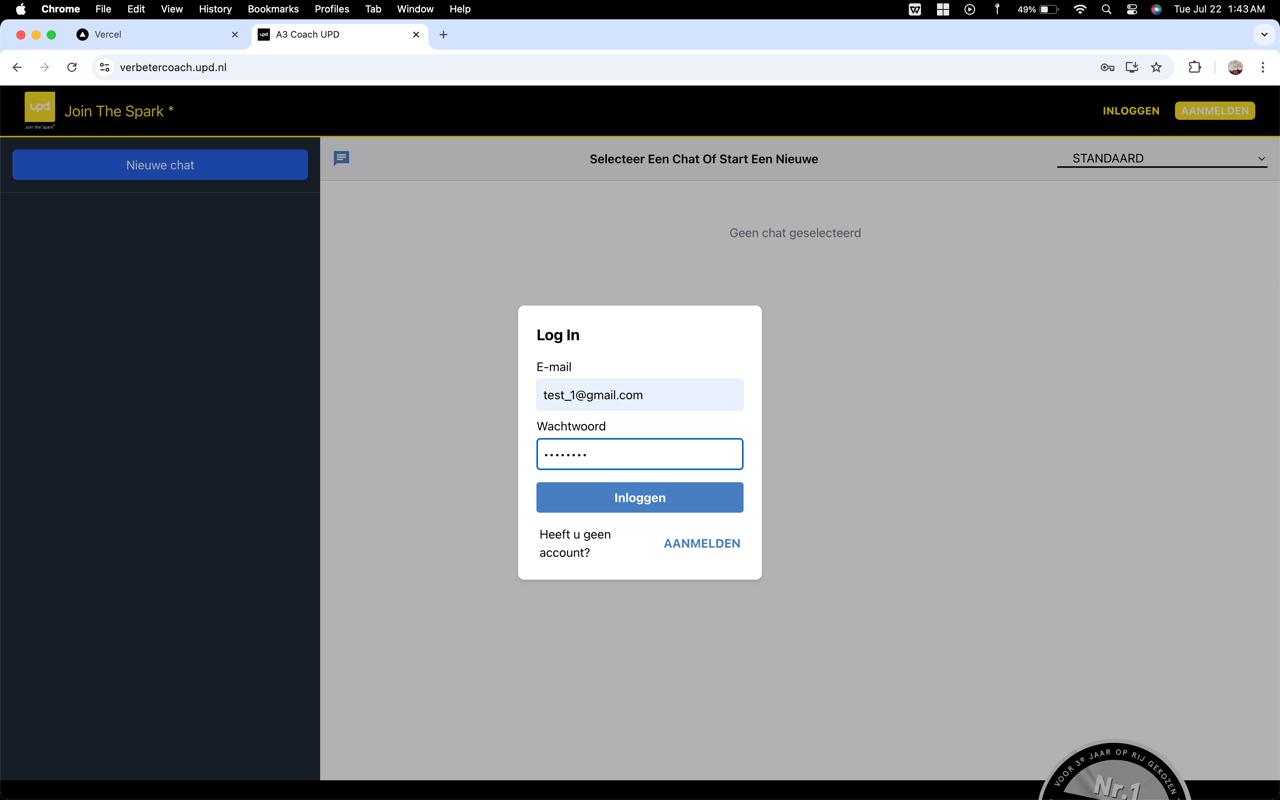Start a Nieuwe chat
This screenshot has width=1280, height=800.
click(x=159, y=164)
